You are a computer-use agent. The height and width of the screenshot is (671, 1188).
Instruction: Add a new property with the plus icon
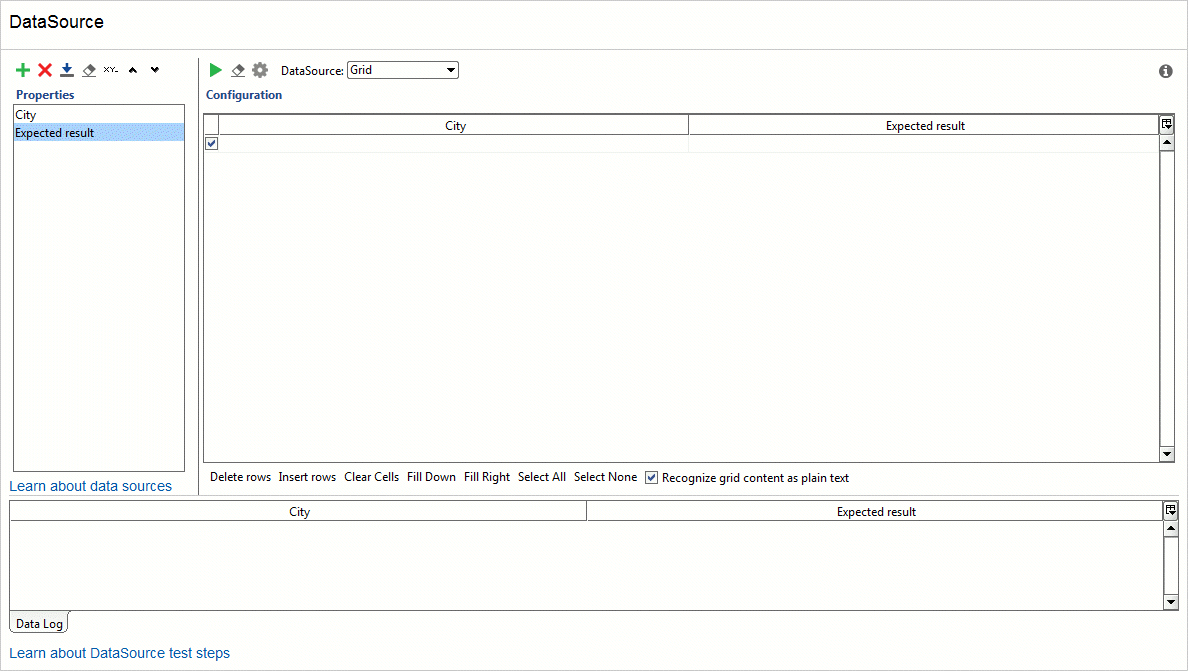(22, 70)
